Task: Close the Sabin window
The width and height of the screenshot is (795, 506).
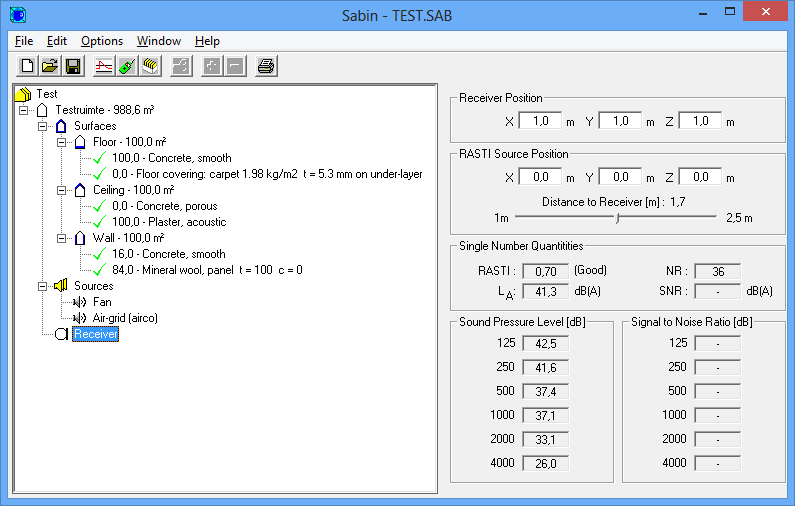Action: click(x=766, y=11)
